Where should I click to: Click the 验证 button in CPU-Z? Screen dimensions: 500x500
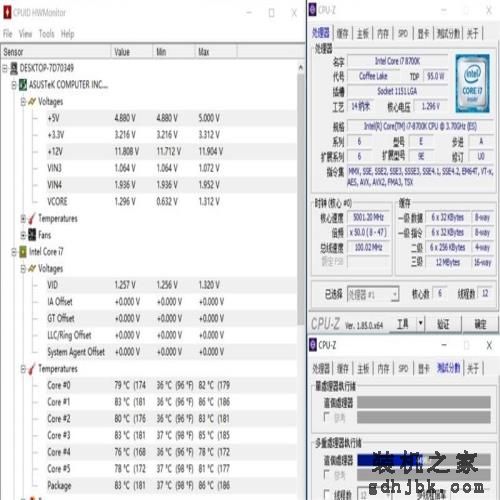(x=443, y=323)
